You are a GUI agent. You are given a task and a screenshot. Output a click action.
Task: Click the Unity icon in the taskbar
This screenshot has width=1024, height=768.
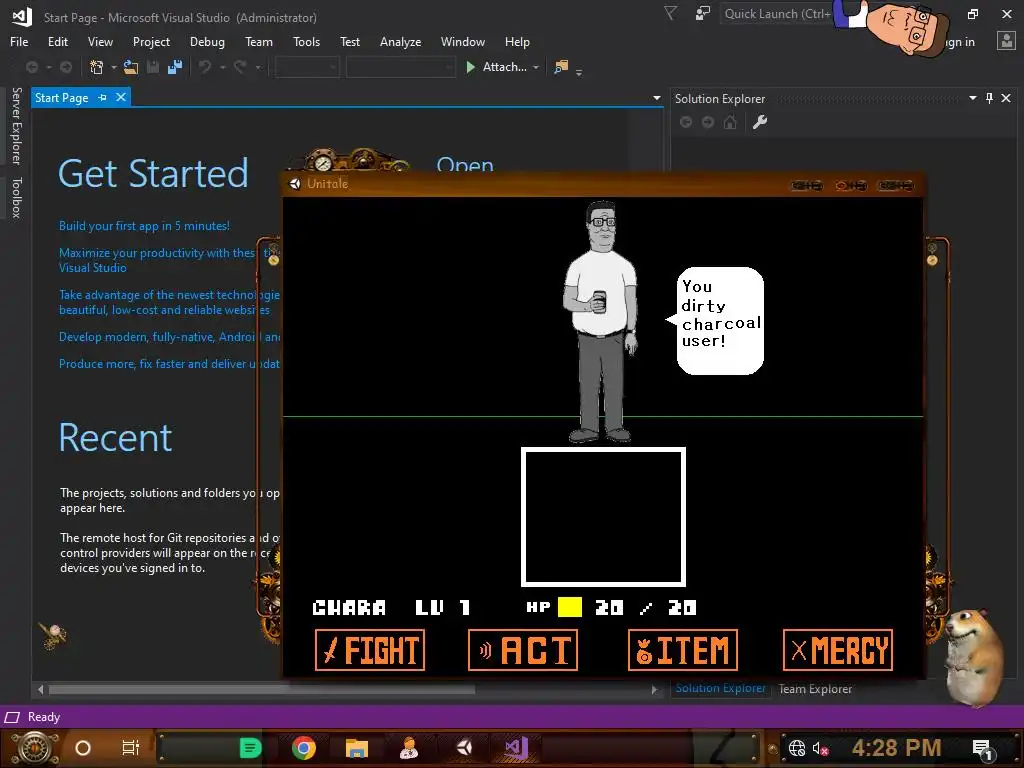[464, 748]
